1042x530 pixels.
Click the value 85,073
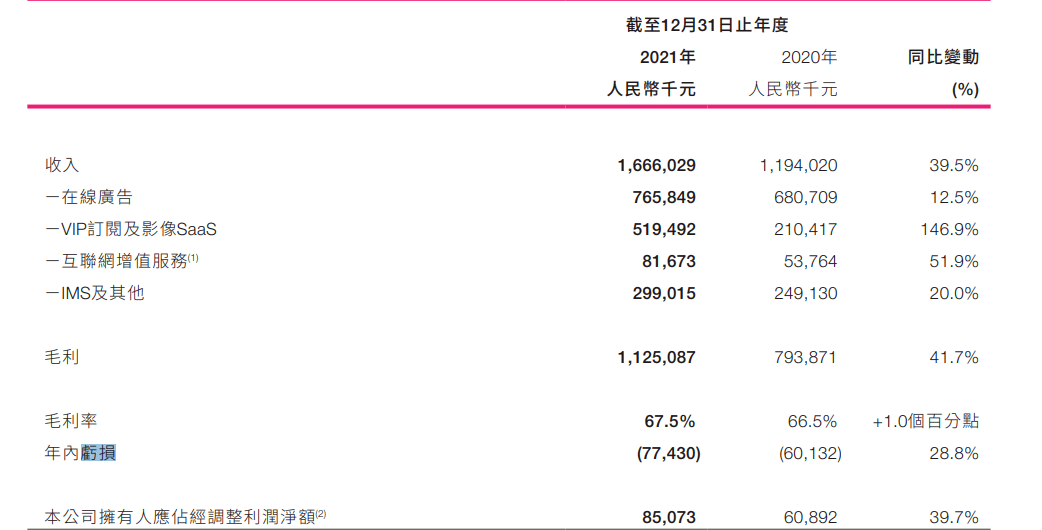point(668,517)
